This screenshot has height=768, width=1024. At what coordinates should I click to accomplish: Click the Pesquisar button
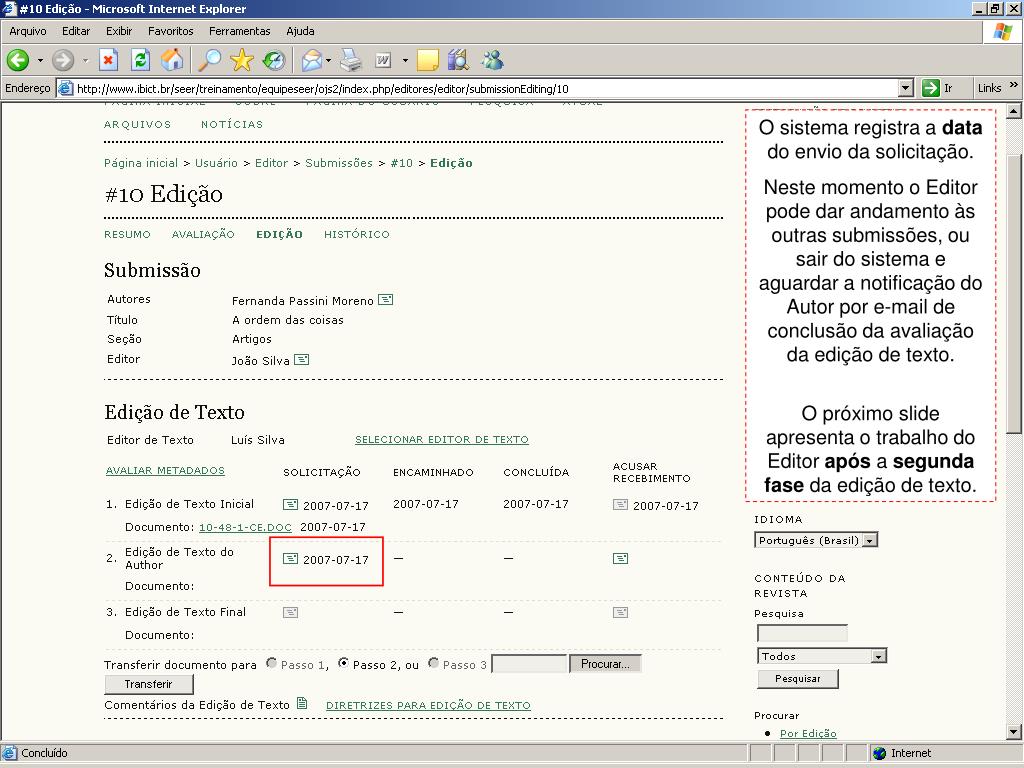coord(797,679)
